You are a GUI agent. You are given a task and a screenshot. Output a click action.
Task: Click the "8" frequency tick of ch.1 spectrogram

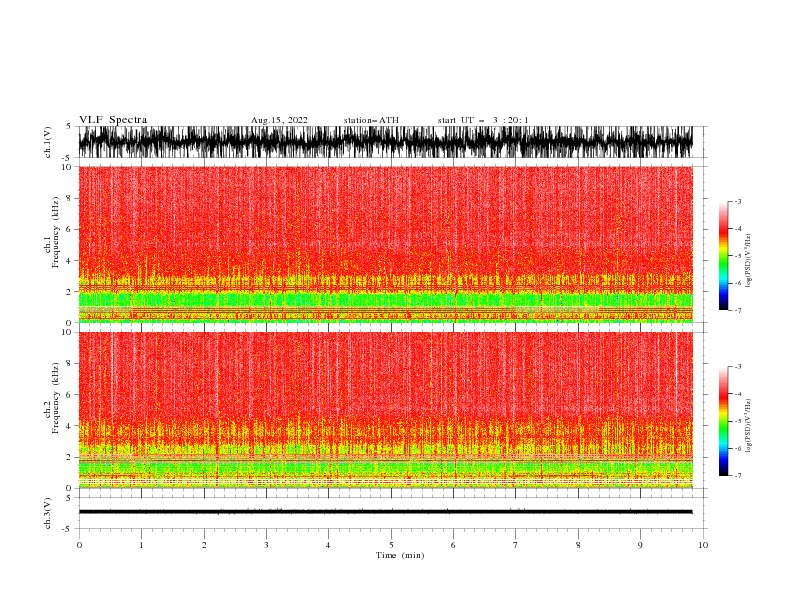(x=69, y=198)
